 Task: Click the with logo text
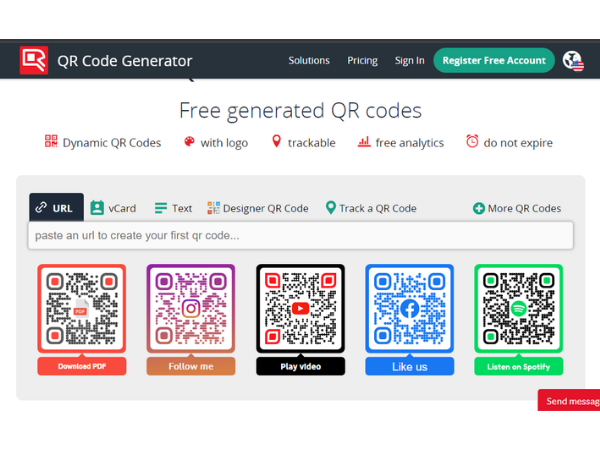pos(224,143)
